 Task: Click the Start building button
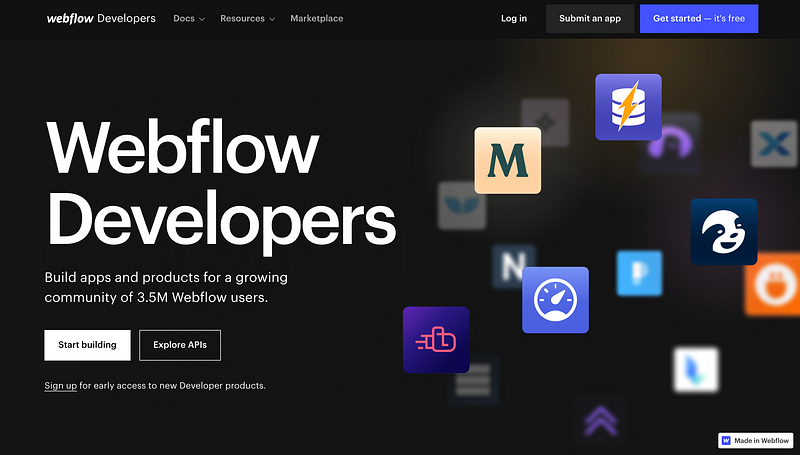coord(87,345)
